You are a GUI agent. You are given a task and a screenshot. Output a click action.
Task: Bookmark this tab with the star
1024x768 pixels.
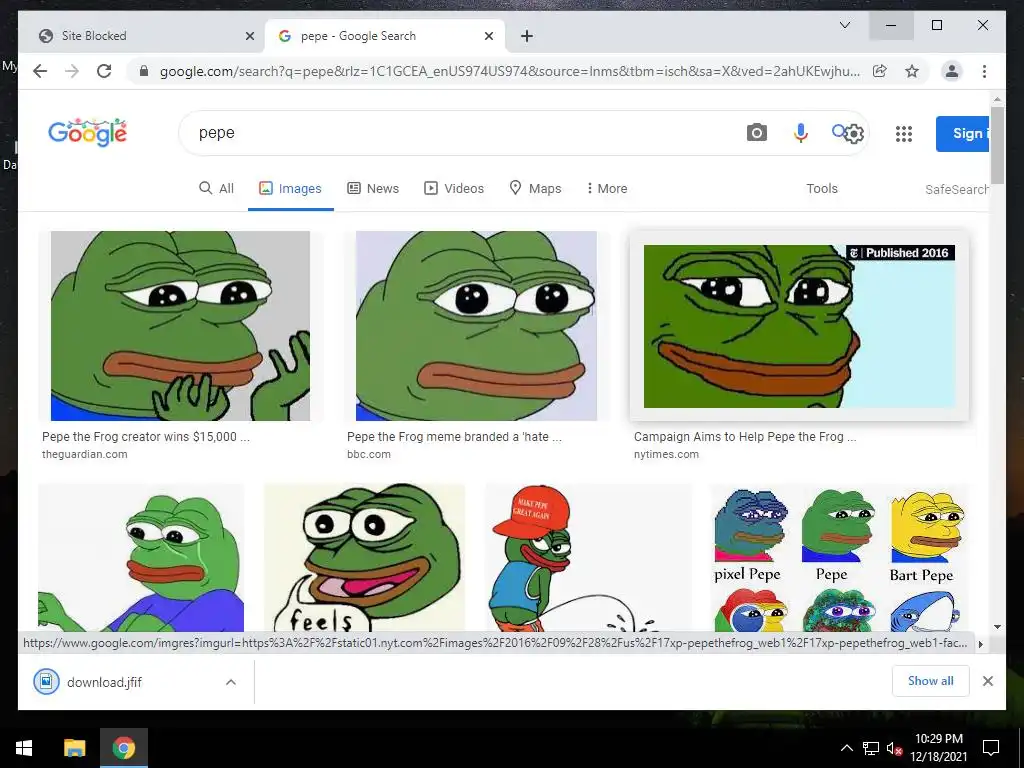coord(912,71)
